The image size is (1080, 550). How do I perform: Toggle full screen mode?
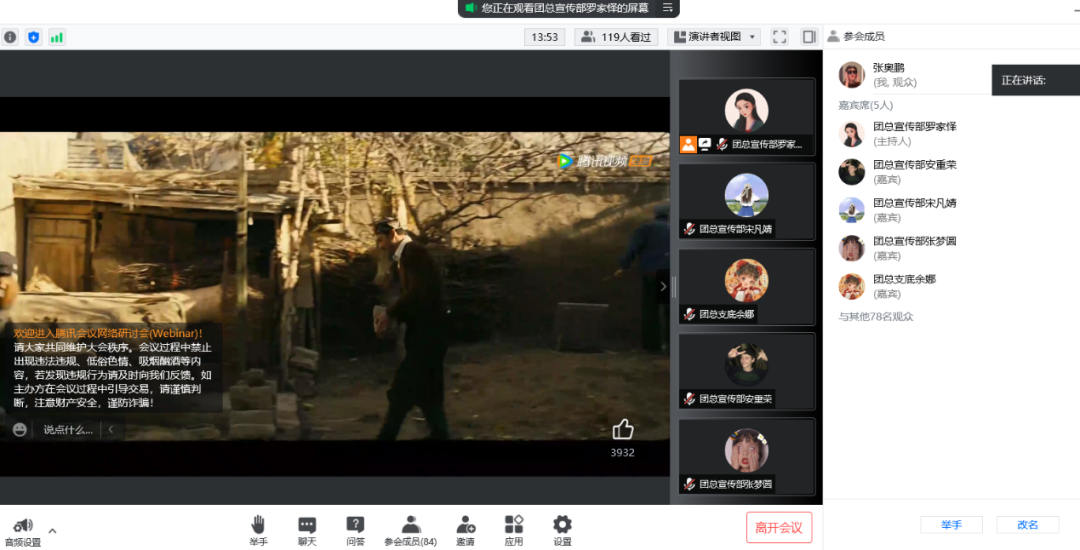(x=780, y=37)
